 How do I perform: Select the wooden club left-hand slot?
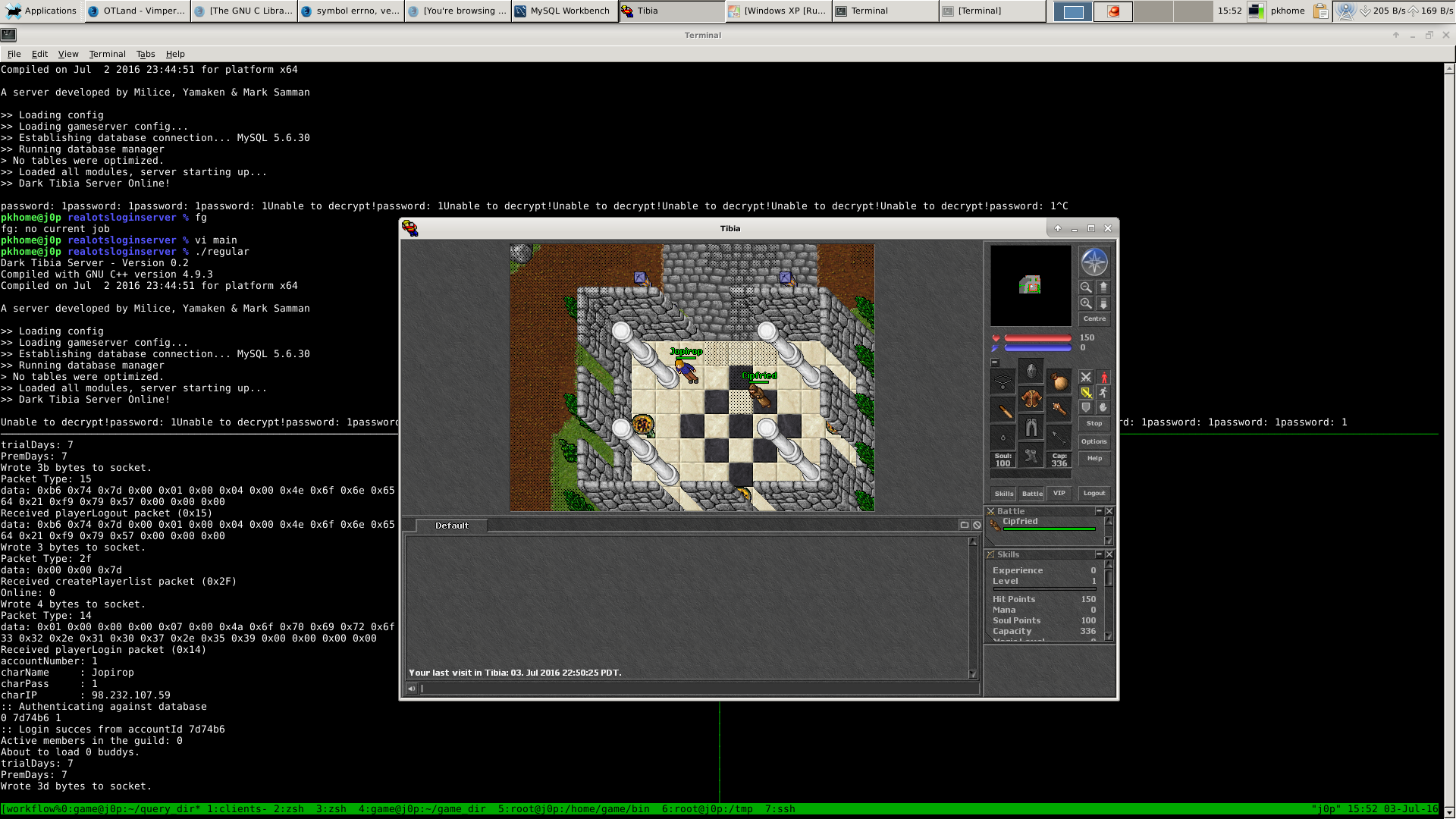(1003, 409)
